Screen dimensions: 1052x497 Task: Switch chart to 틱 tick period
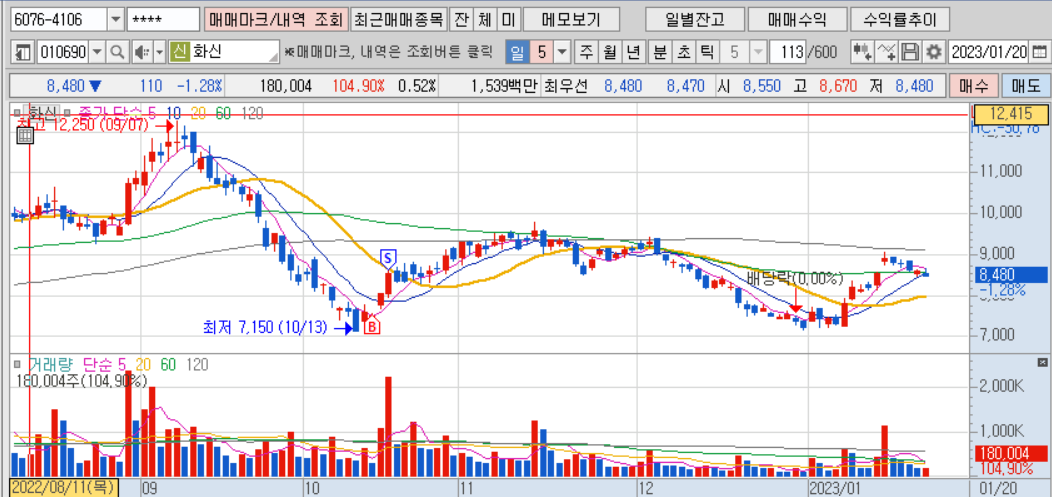click(706, 52)
